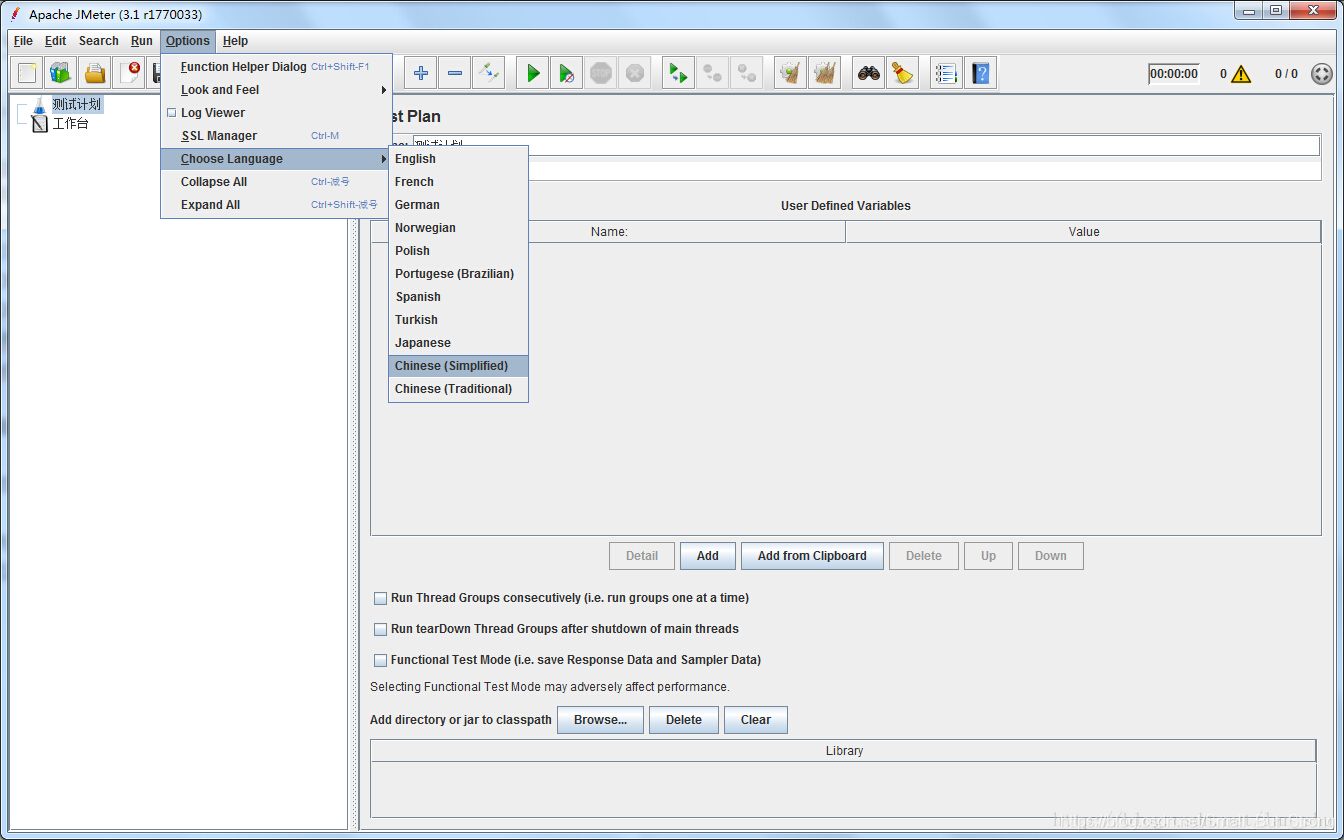The width and height of the screenshot is (1344, 840).
Task: Click the Clear results icon
Action: pyautogui.click(x=791, y=73)
